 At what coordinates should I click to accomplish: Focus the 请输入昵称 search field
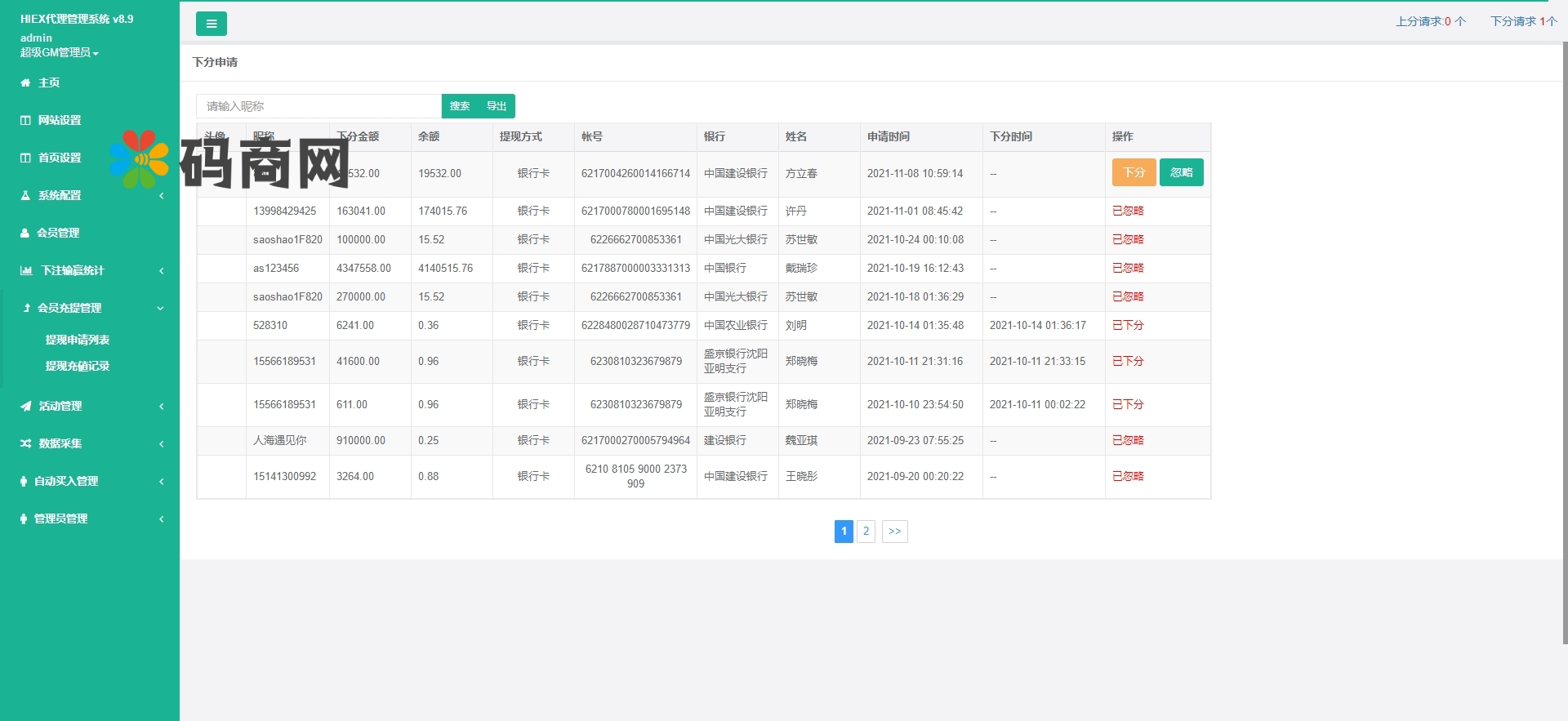[318, 106]
